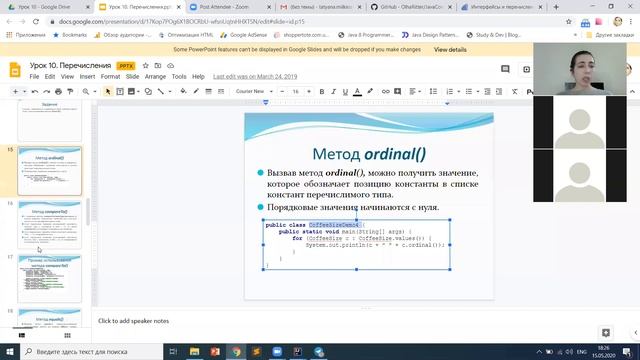
Task: Click the cloud document status icon
Action: tap(171, 65)
